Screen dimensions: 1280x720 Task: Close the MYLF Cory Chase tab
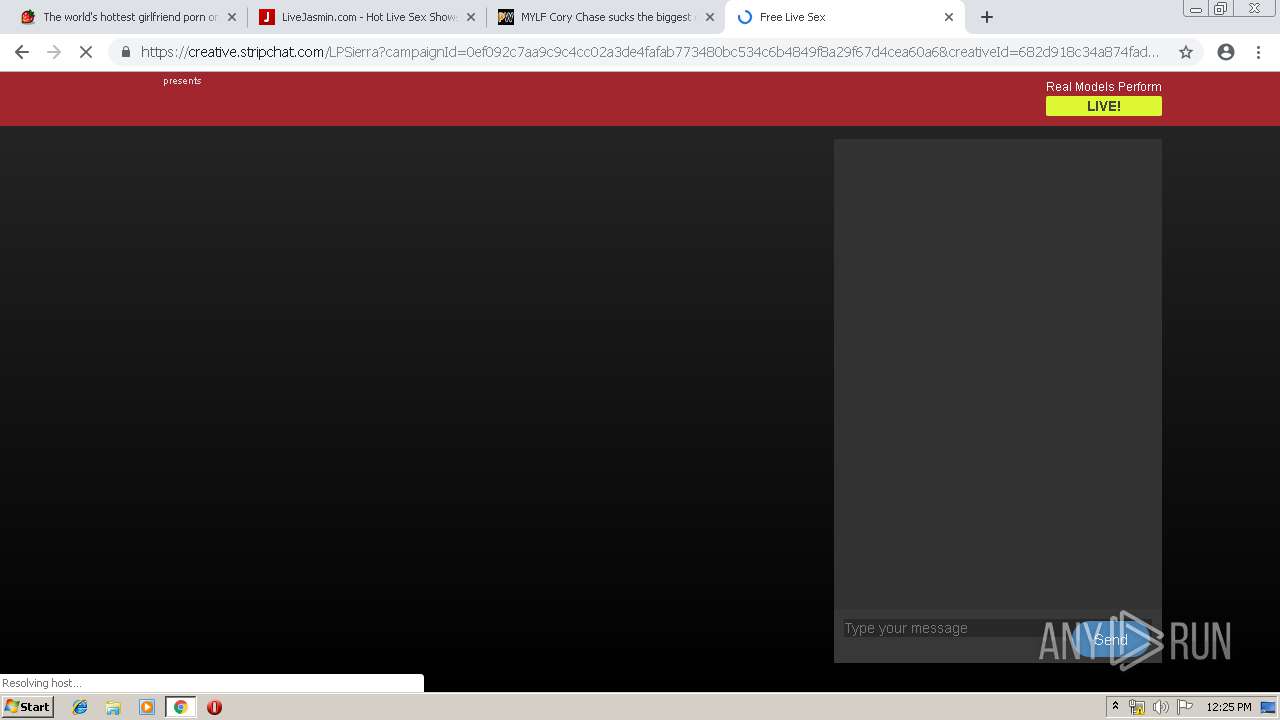click(x=710, y=17)
